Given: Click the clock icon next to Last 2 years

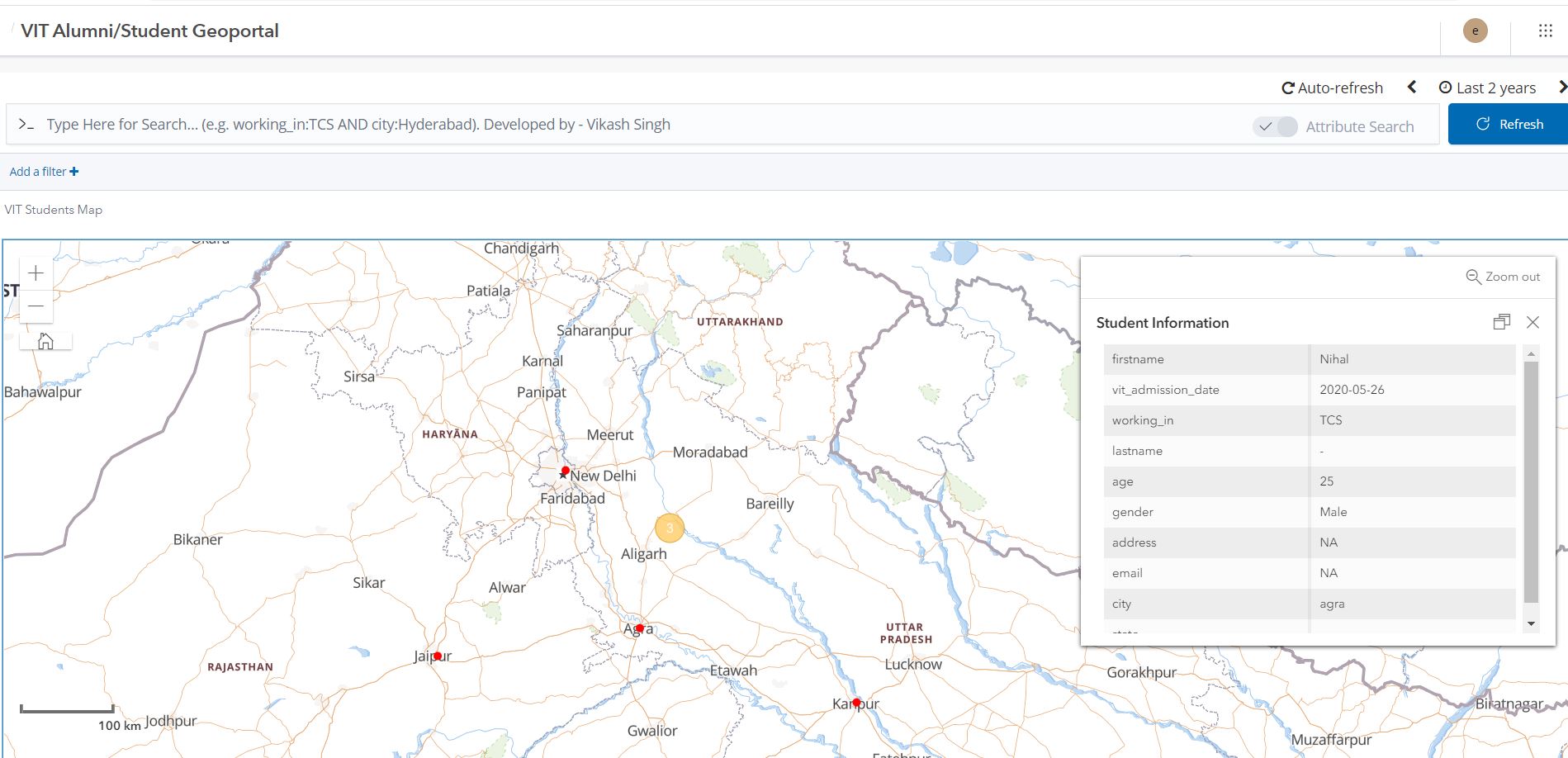Looking at the screenshot, I should [1444, 87].
